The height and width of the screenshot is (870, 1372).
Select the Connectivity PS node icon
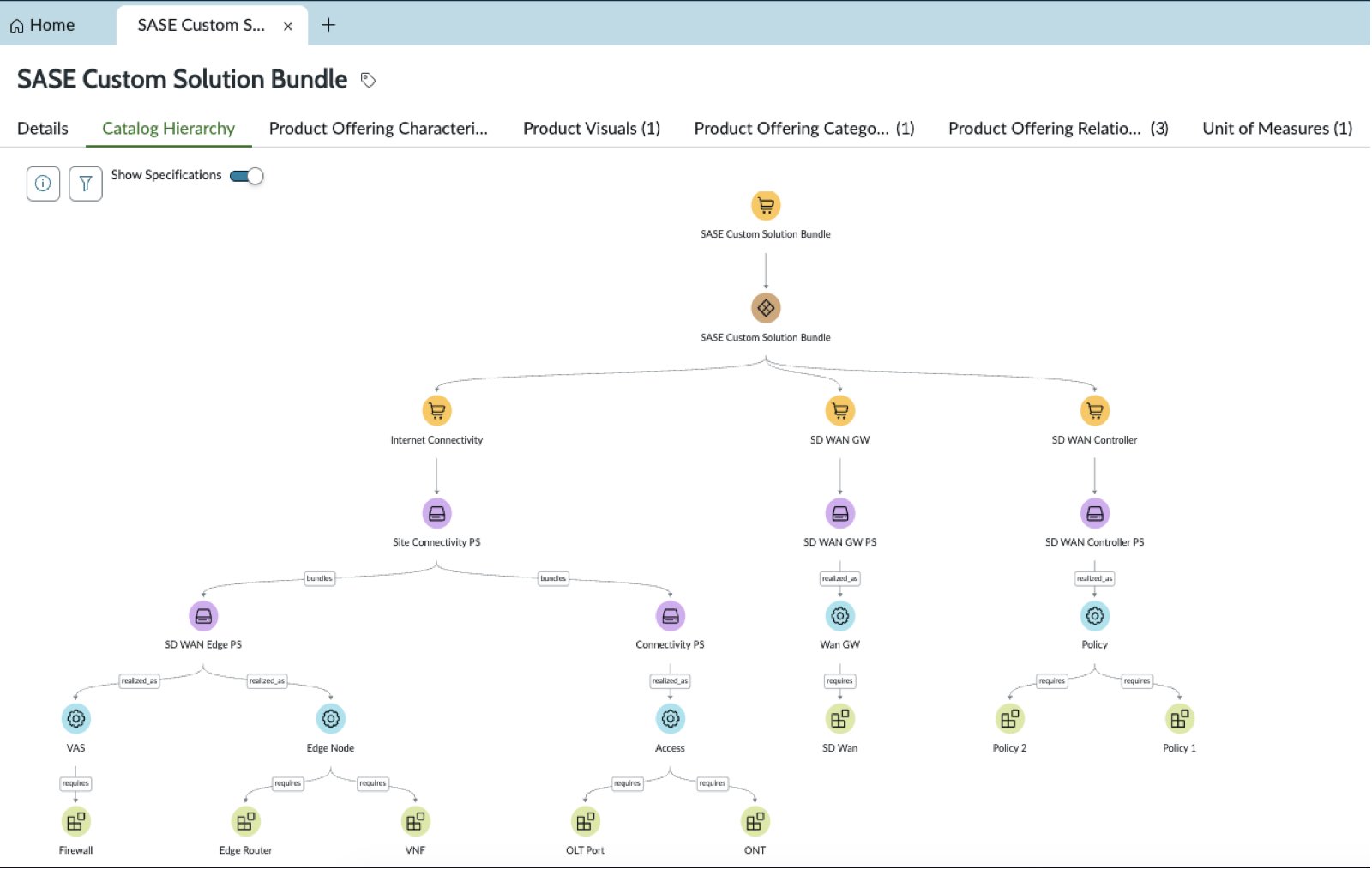[671, 616]
